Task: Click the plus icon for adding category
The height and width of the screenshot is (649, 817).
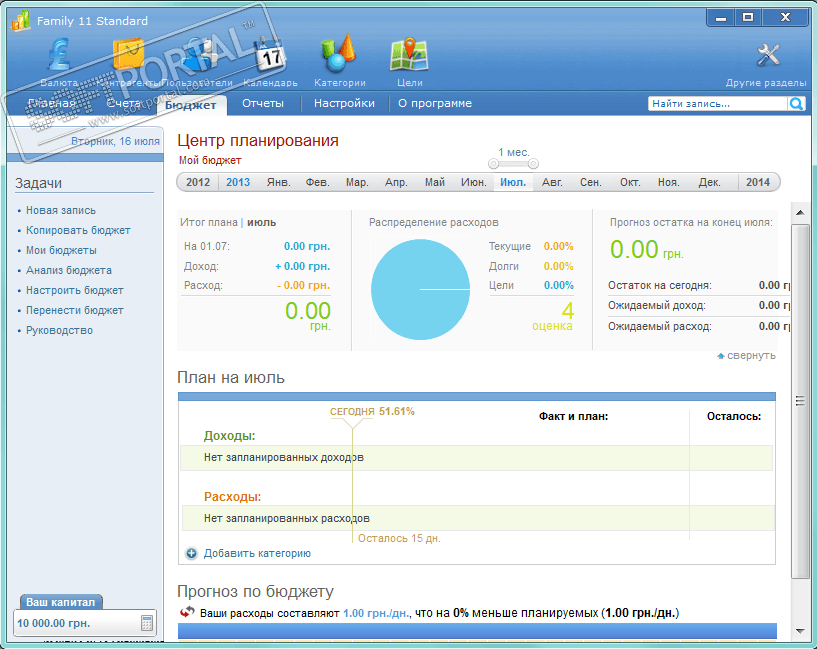Action: (192, 553)
